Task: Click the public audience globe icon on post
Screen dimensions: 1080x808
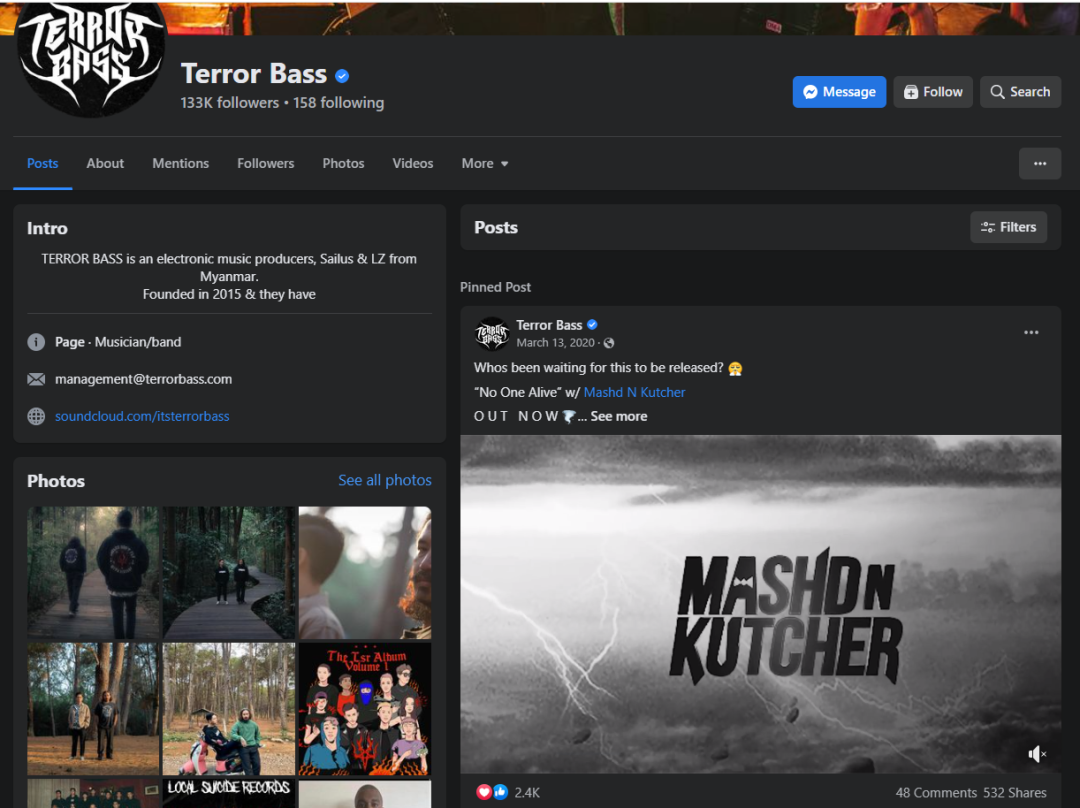Action: tap(609, 343)
